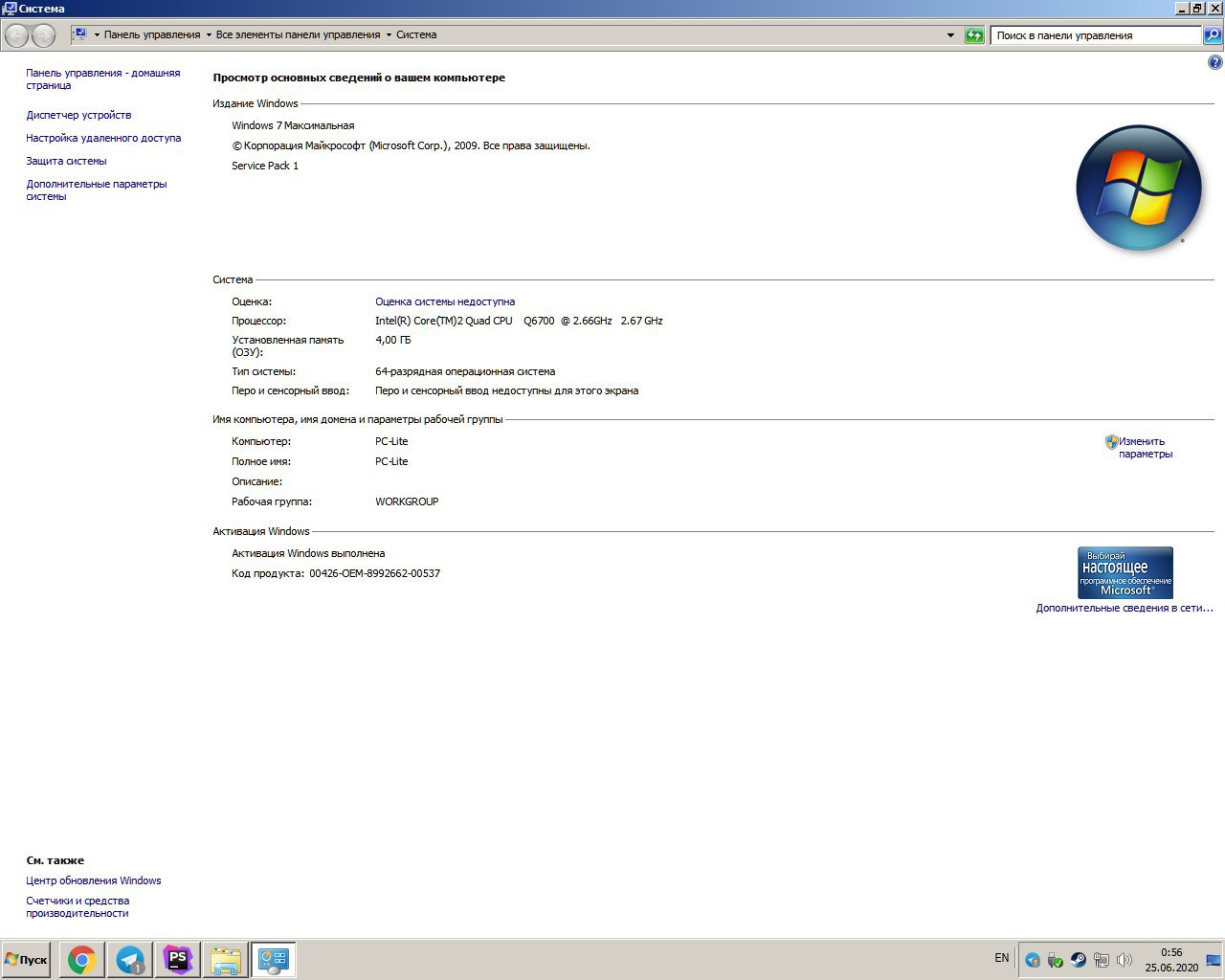Click the genuine Microsoft software badge
The width and height of the screenshot is (1225, 980).
coord(1125,572)
